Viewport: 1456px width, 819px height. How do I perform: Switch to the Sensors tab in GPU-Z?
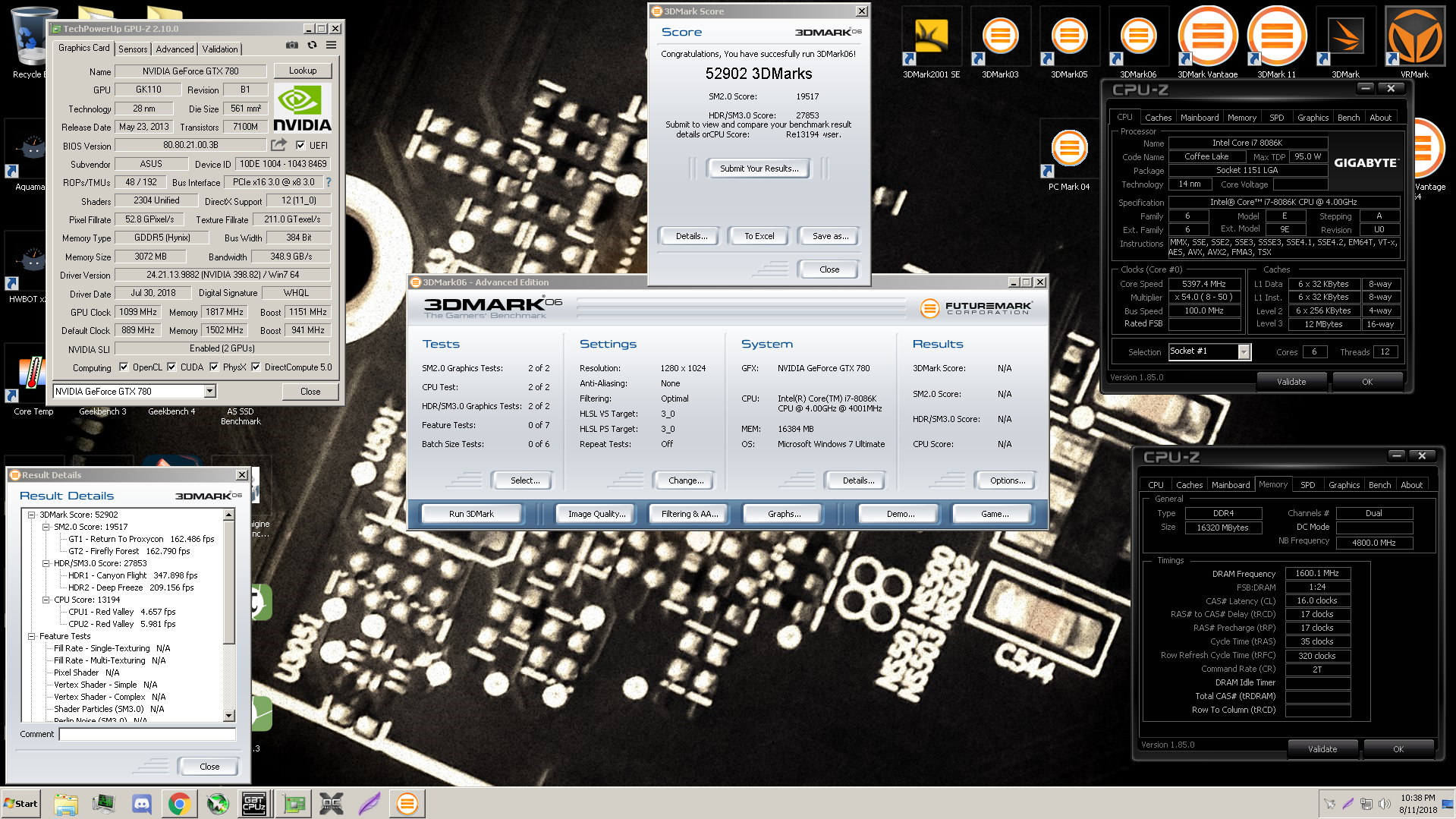(133, 49)
